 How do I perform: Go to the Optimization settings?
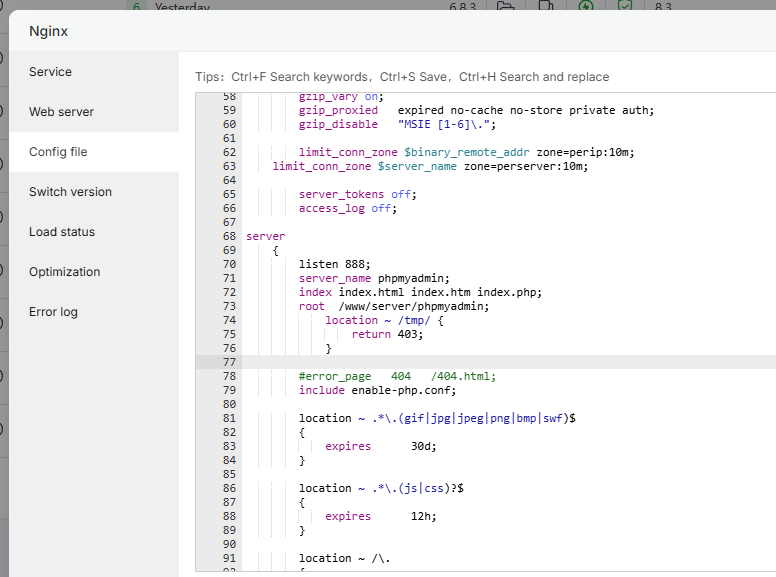click(x=64, y=272)
